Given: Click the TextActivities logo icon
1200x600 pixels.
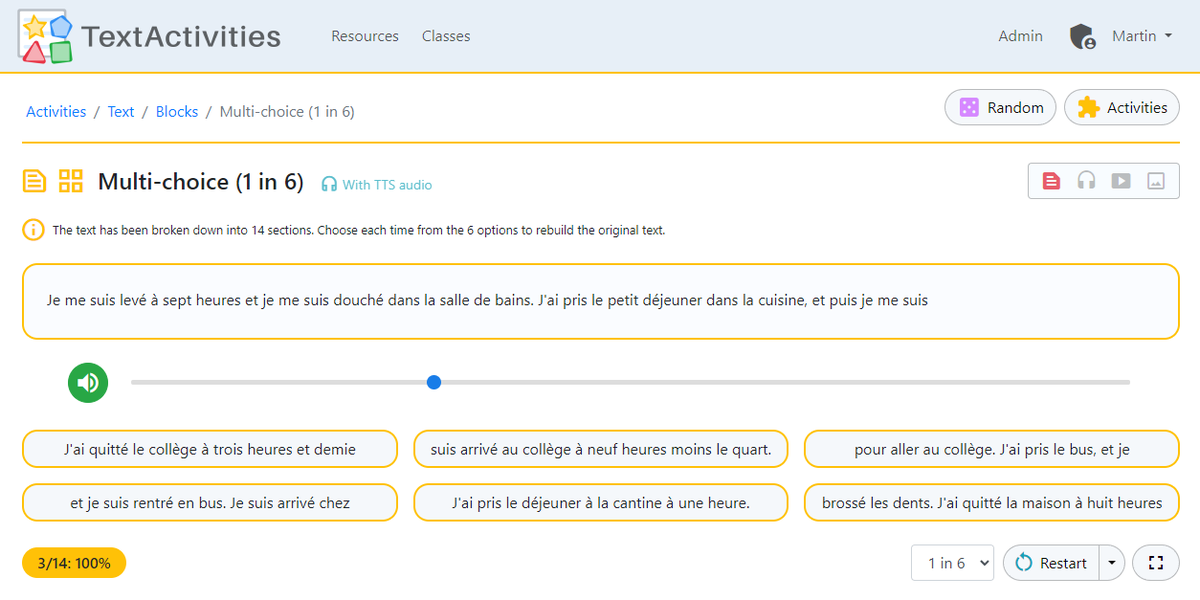Looking at the screenshot, I should tap(46, 37).
